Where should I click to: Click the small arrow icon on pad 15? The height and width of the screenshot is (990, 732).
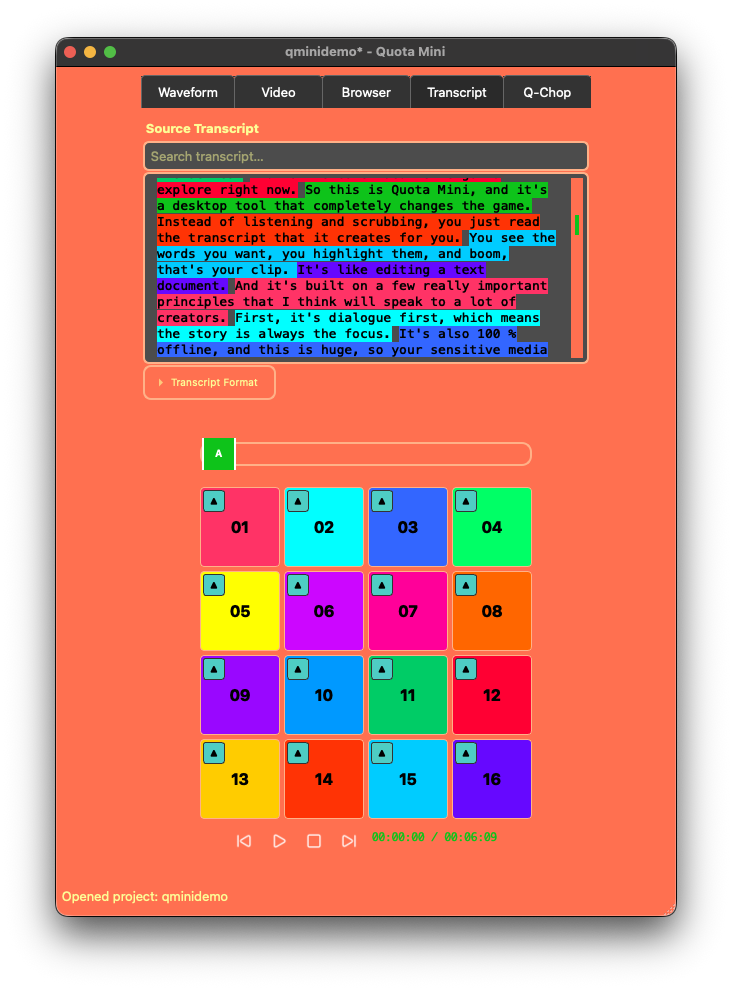pos(382,753)
